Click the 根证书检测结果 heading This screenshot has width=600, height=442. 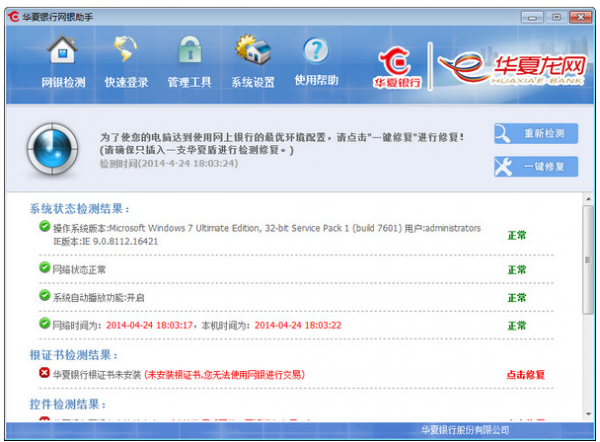tap(74, 355)
